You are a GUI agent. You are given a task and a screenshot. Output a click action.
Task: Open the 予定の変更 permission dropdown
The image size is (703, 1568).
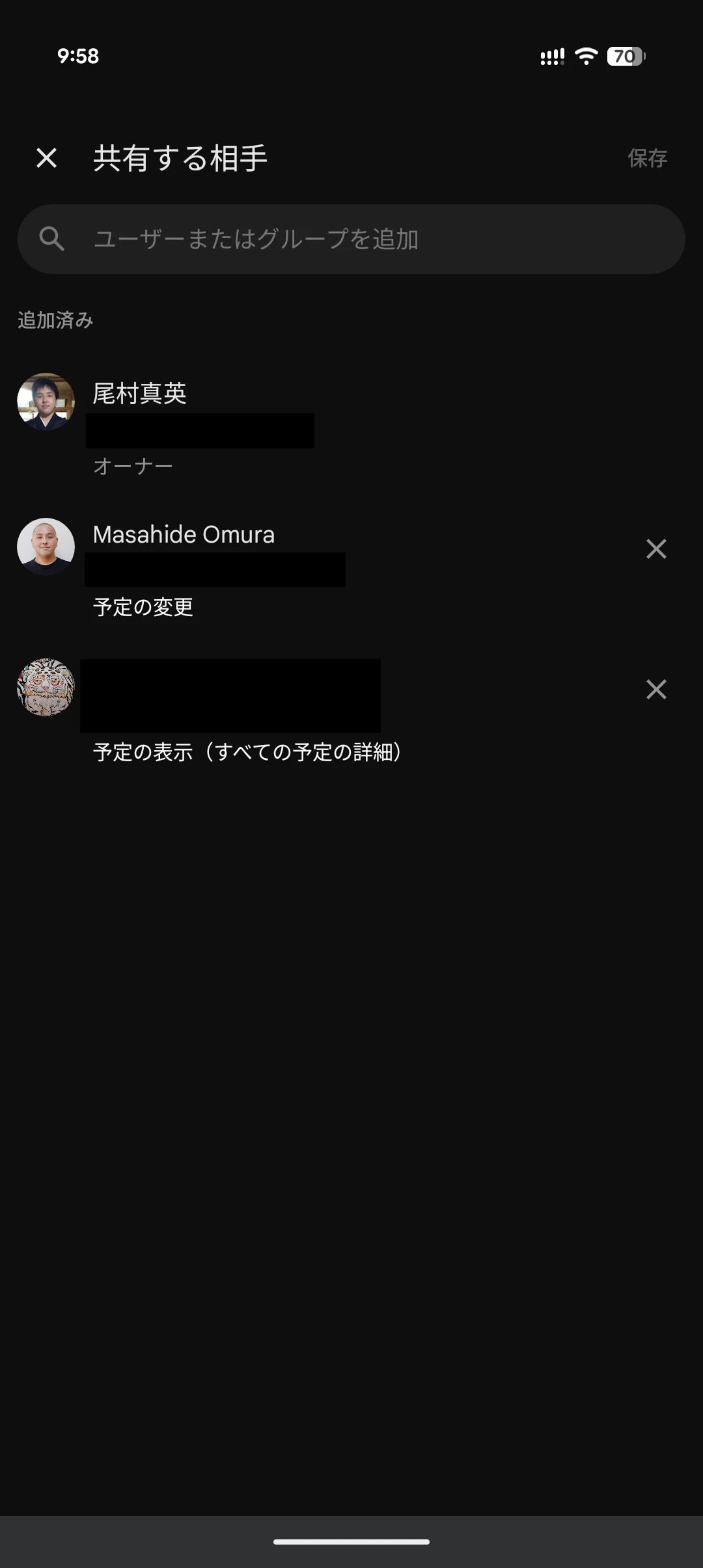[143, 607]
